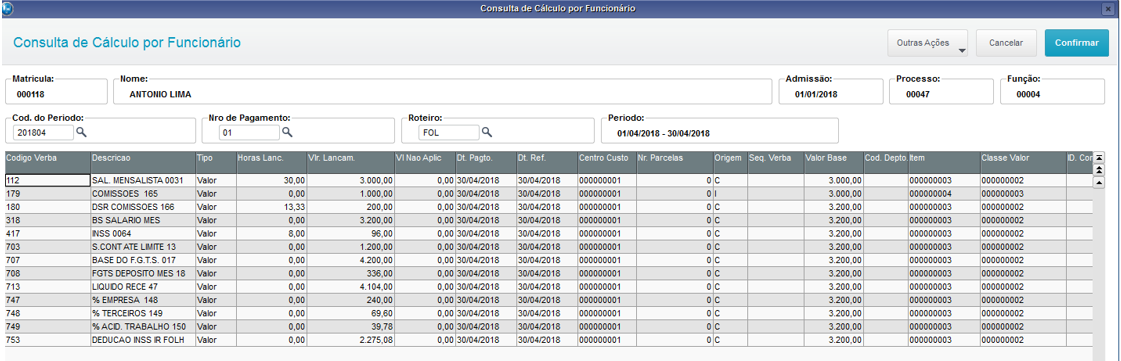This screenshot has height=361, width=1121.
Task: Select row FGTS DEPOSITO MES 18
Action: tap(548, 273)
